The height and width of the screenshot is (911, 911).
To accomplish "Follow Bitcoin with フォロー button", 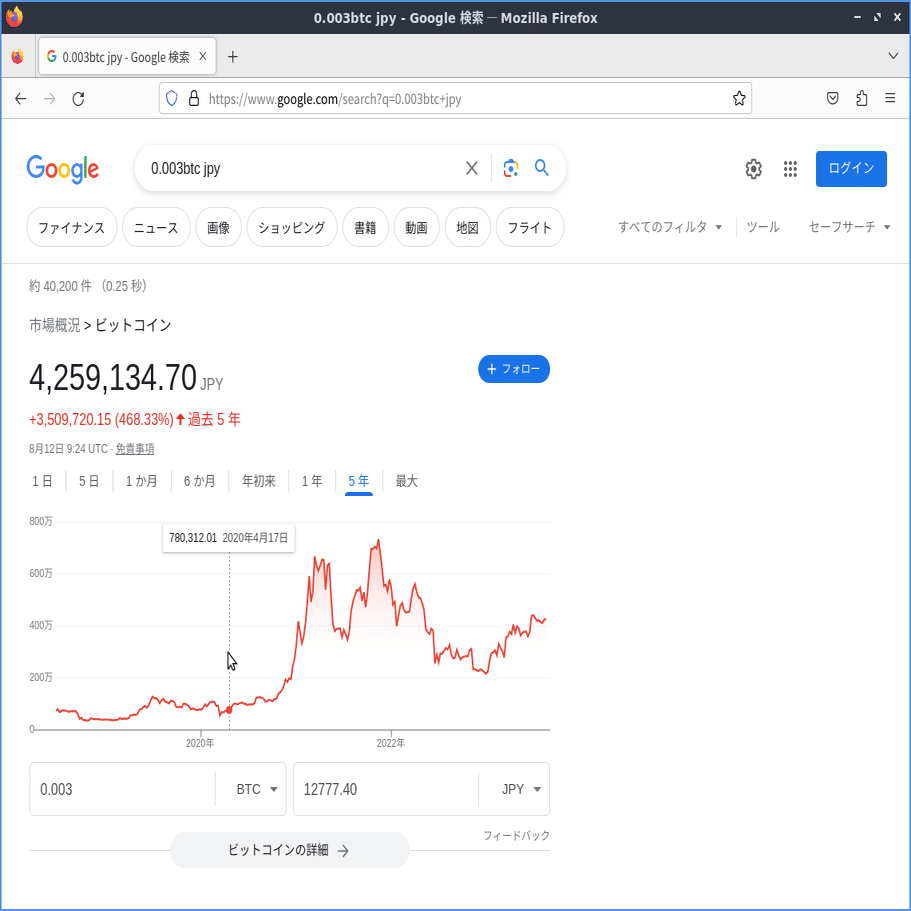I will click(514, 369).
